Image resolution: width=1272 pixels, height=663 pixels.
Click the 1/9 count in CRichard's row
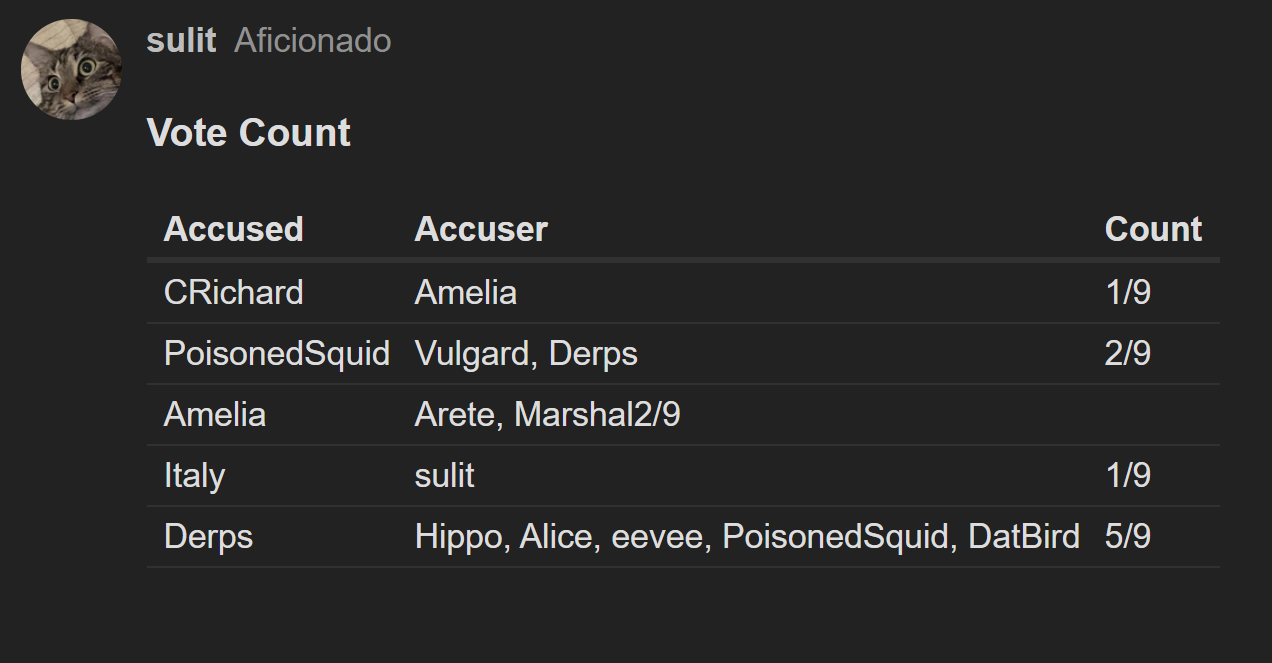[1128, 292]
